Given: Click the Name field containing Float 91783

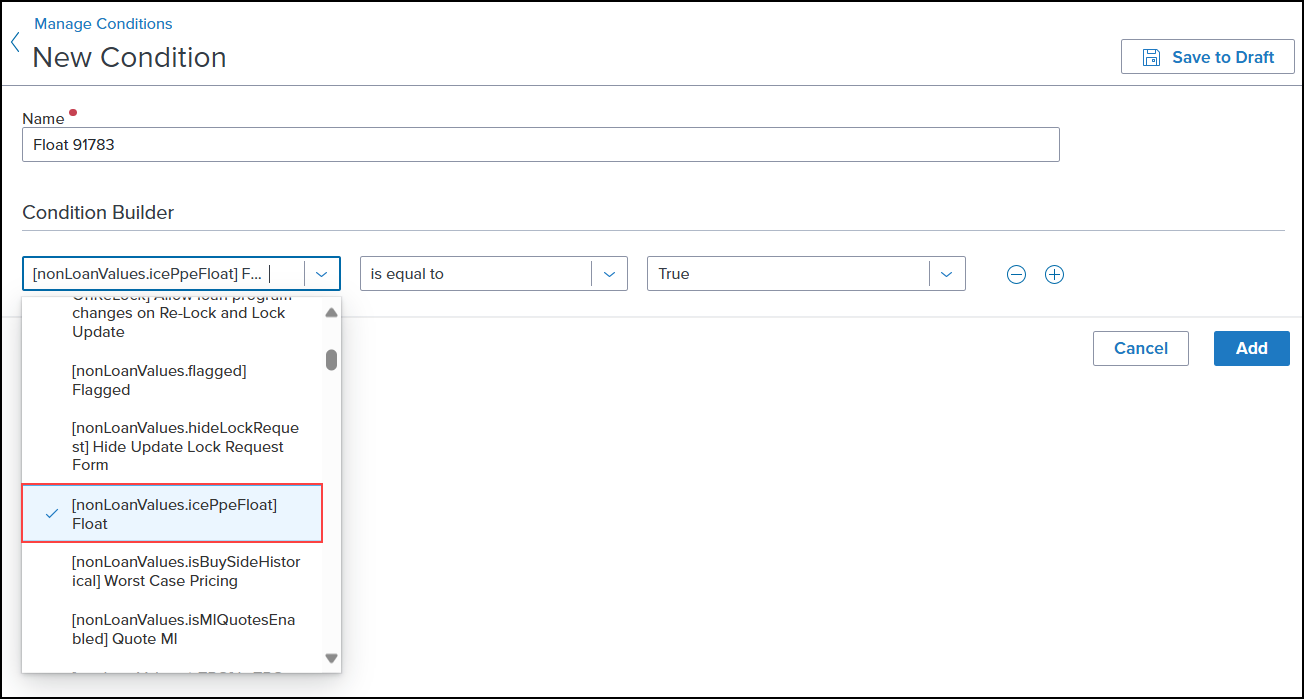Looking at the screenshot, I should pyautogui.click(x=540, y=144).
